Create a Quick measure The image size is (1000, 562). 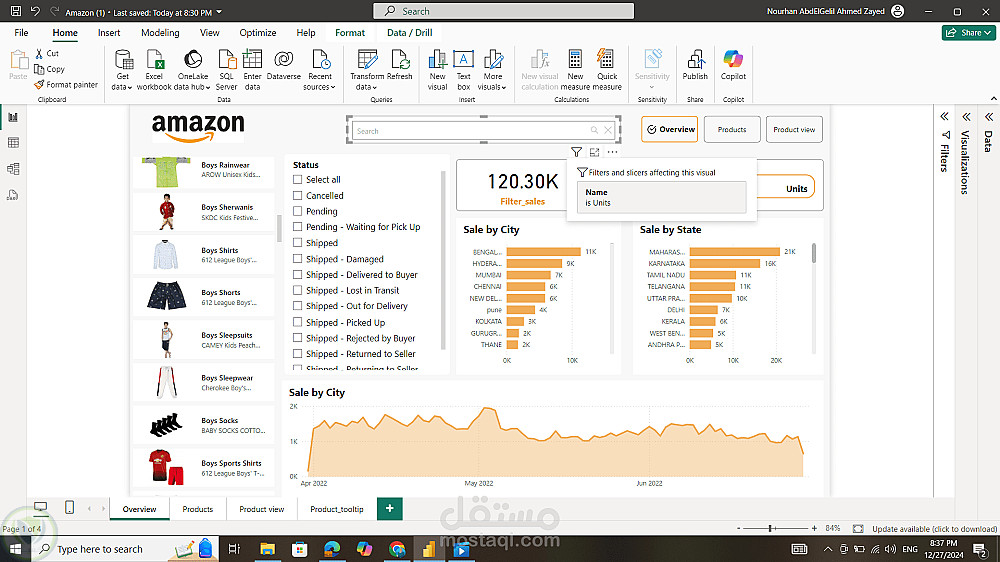point(607,70)
